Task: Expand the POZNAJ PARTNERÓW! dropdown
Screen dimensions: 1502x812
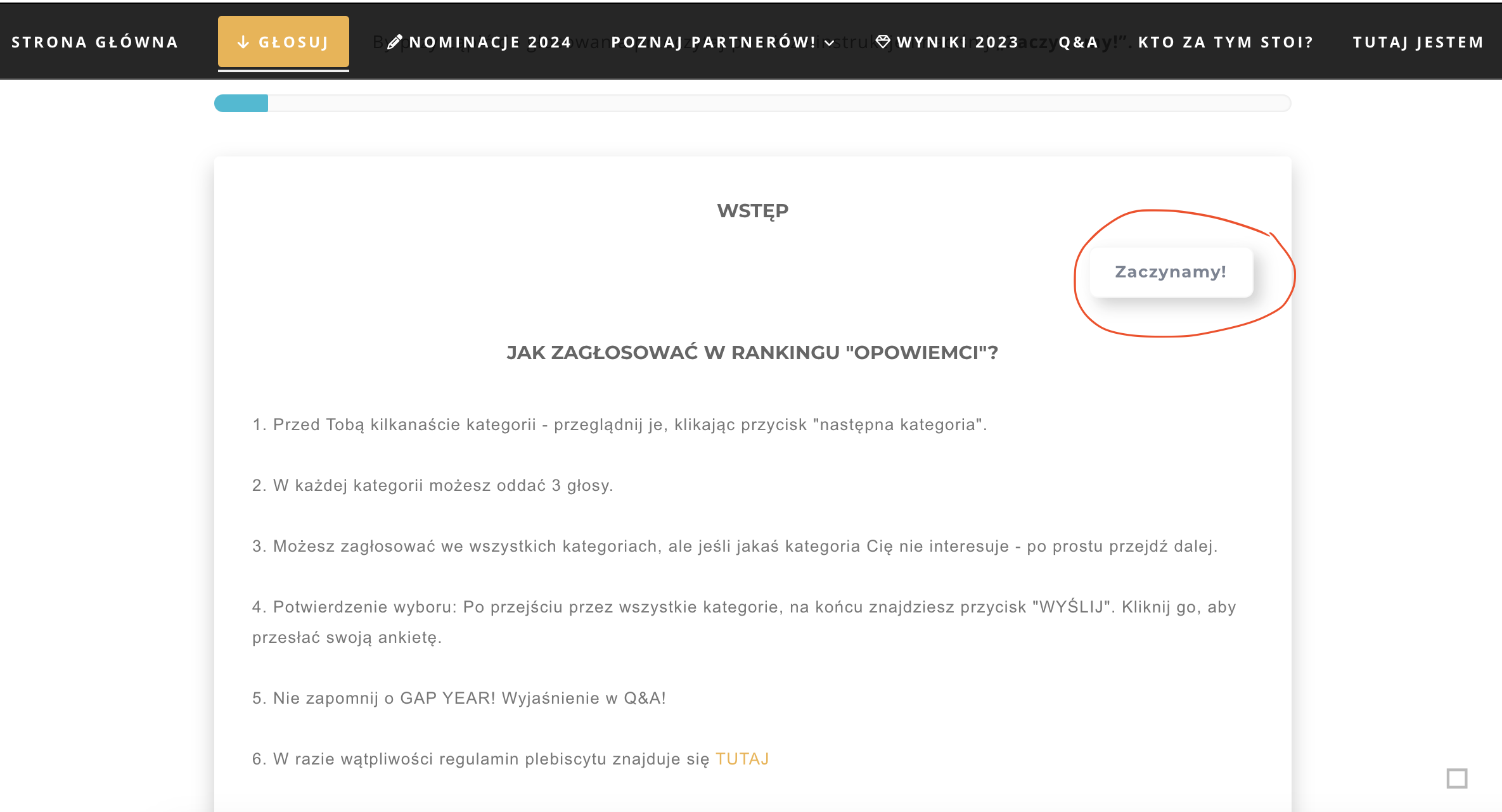Action: [713, 41]
